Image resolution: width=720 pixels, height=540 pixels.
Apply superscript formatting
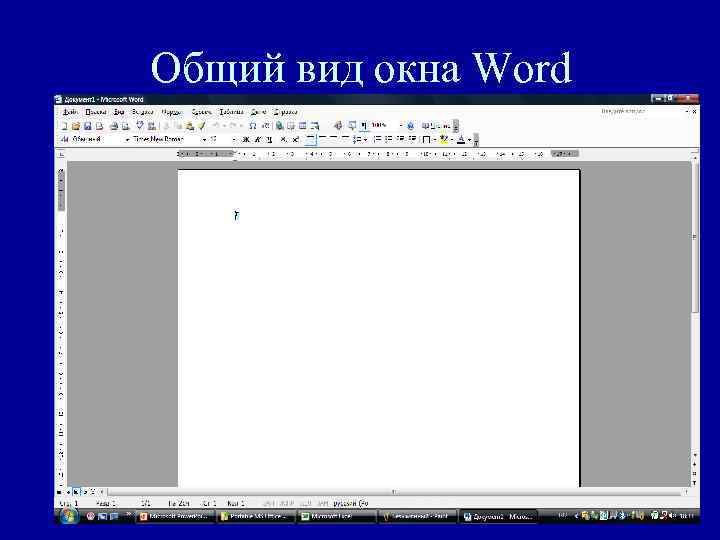[295, 139]
